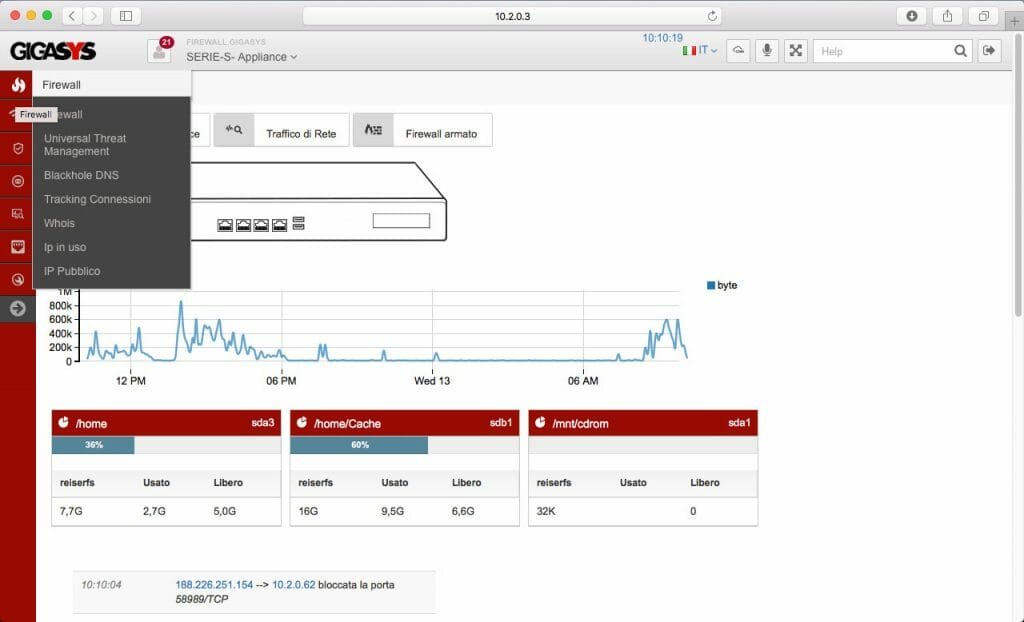Open the Firewall armato button
The width and height of the screenshot is (1024, 622).
tap(423, 130)
